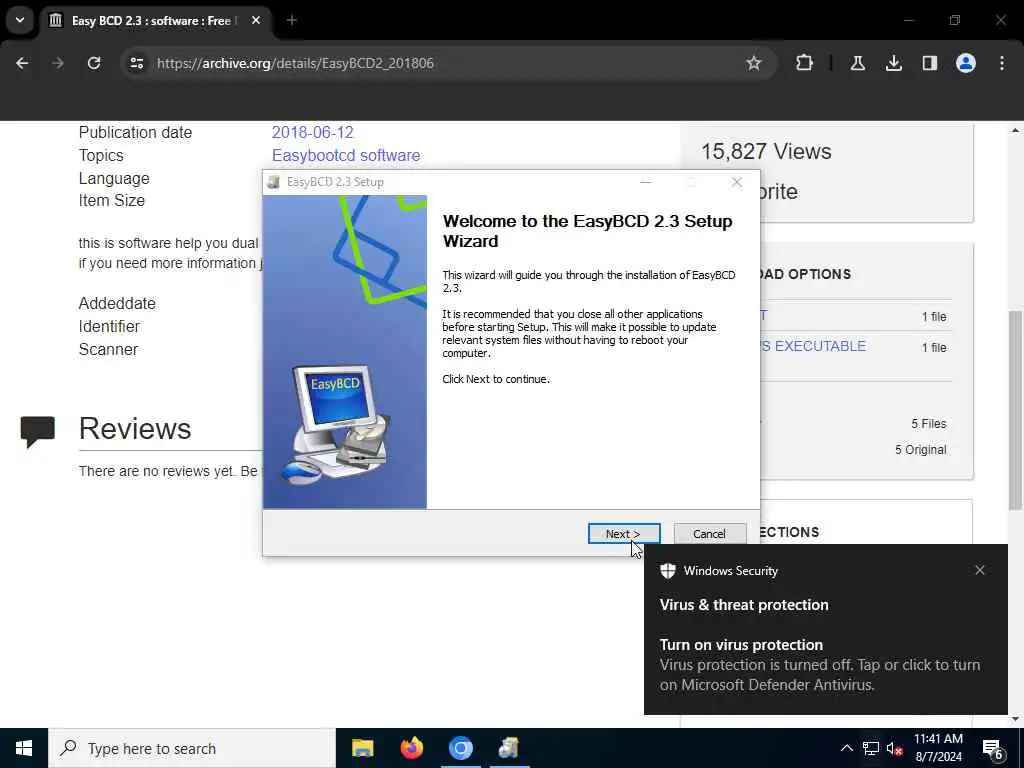Open a new browser tab
Screen dimensions: 1024x768
(x=292, y=21)
